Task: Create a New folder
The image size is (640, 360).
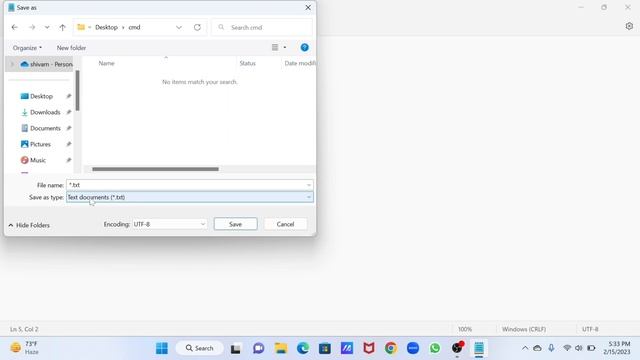Action: pos(71,48)
